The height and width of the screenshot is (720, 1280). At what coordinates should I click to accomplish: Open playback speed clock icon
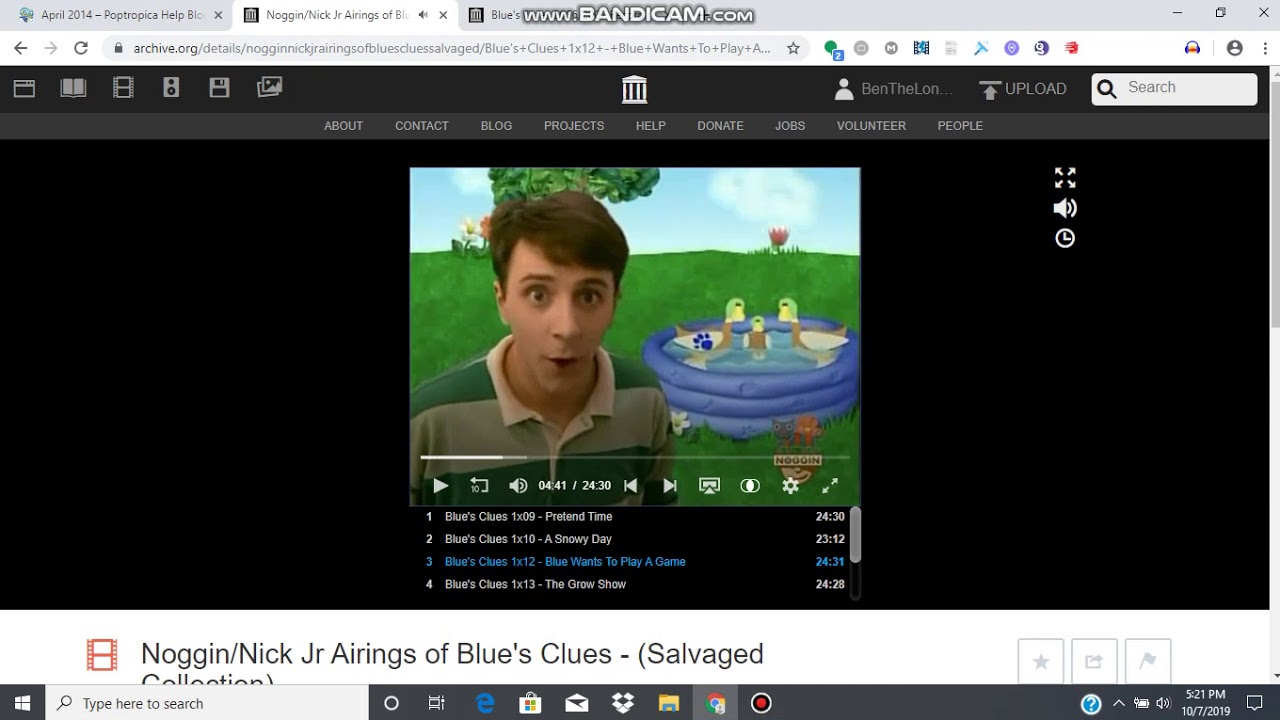pyautogui.click(x=1065, y=238)
